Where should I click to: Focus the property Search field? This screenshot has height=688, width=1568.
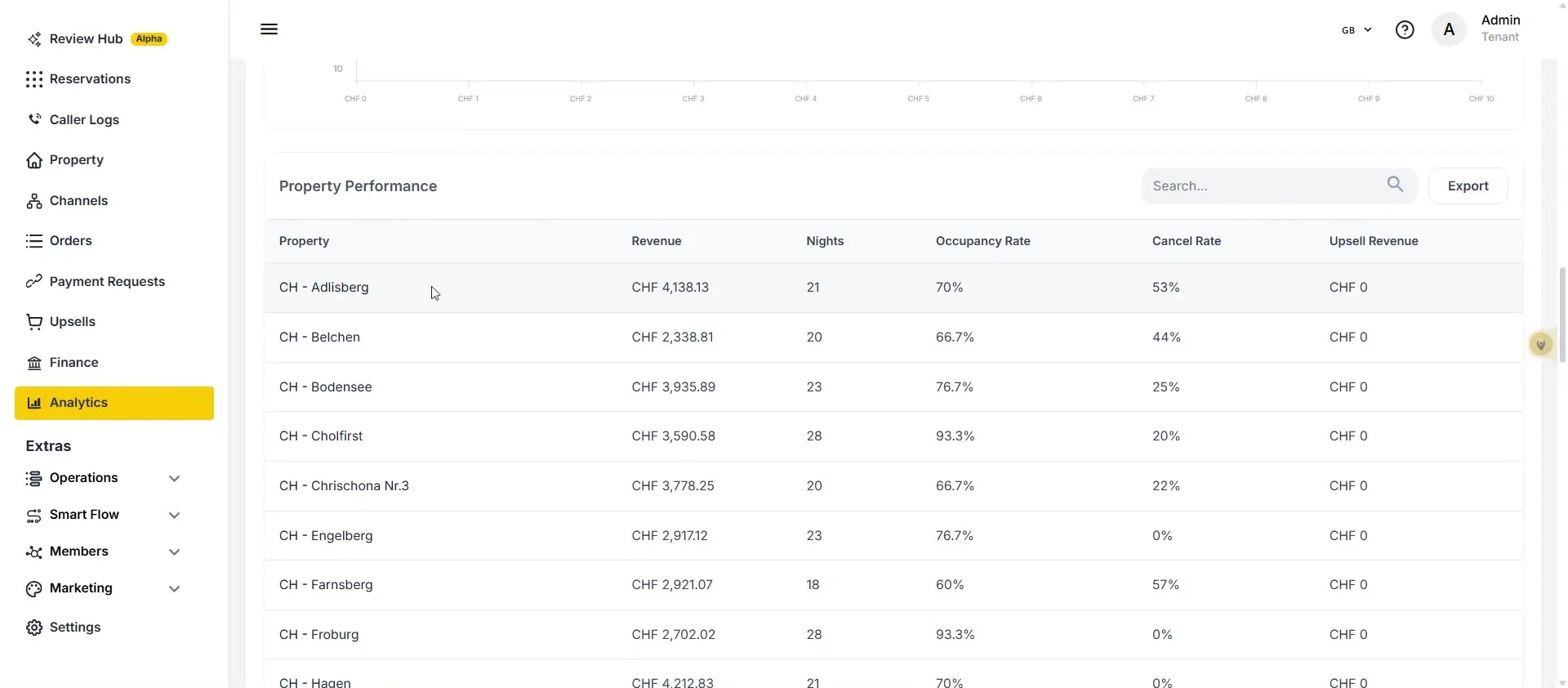click(1279, 186)
